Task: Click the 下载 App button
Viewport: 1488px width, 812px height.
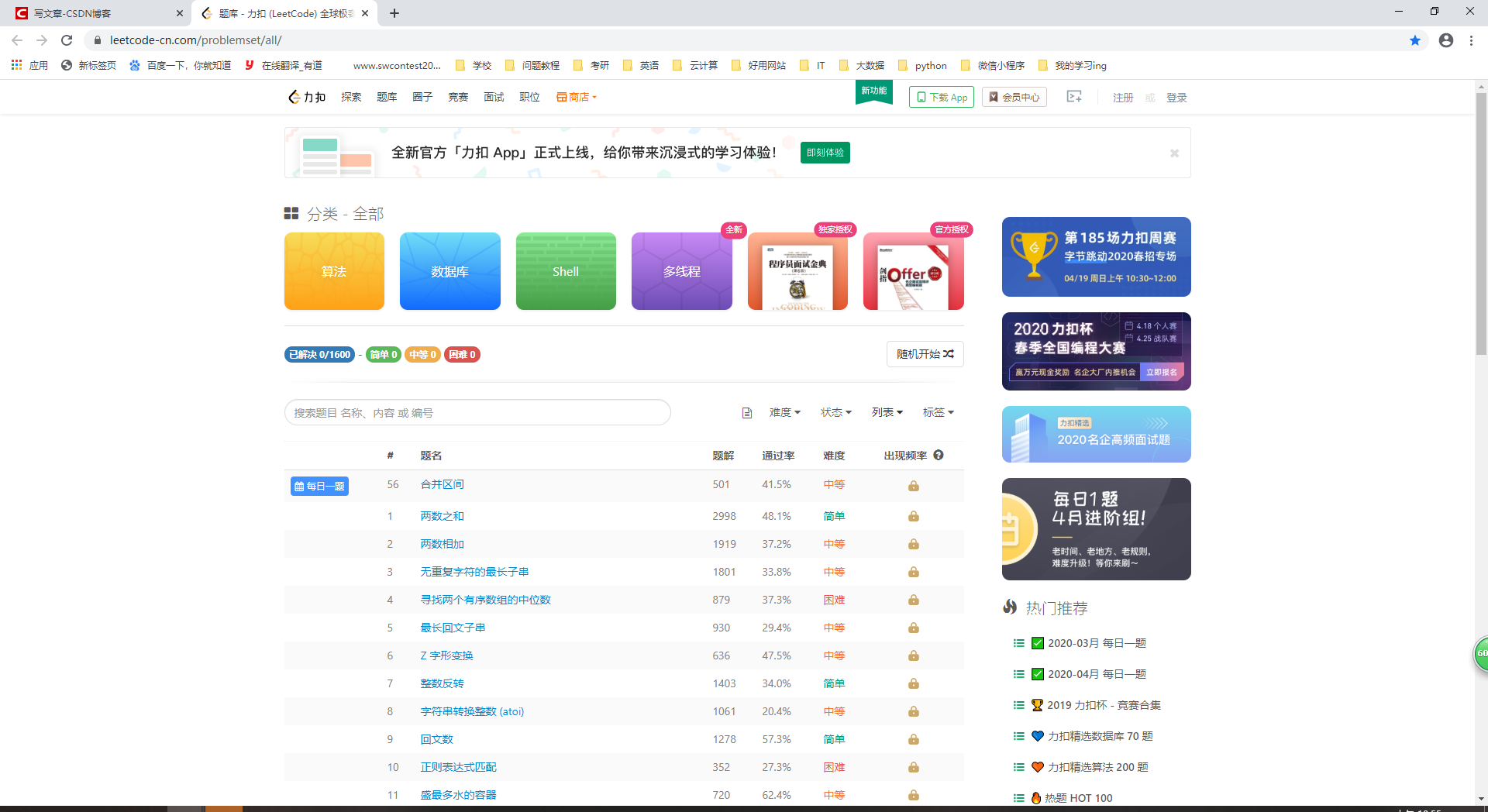Action: 942,97
